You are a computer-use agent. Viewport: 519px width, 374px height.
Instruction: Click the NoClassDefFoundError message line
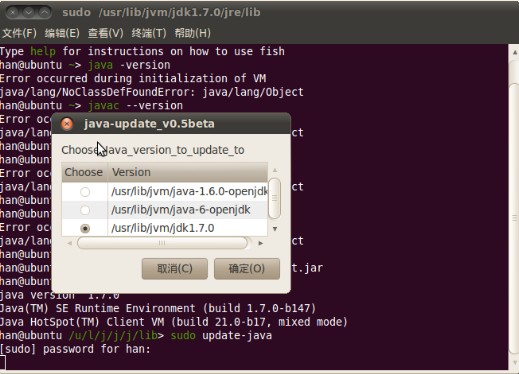tap(152, 92)
